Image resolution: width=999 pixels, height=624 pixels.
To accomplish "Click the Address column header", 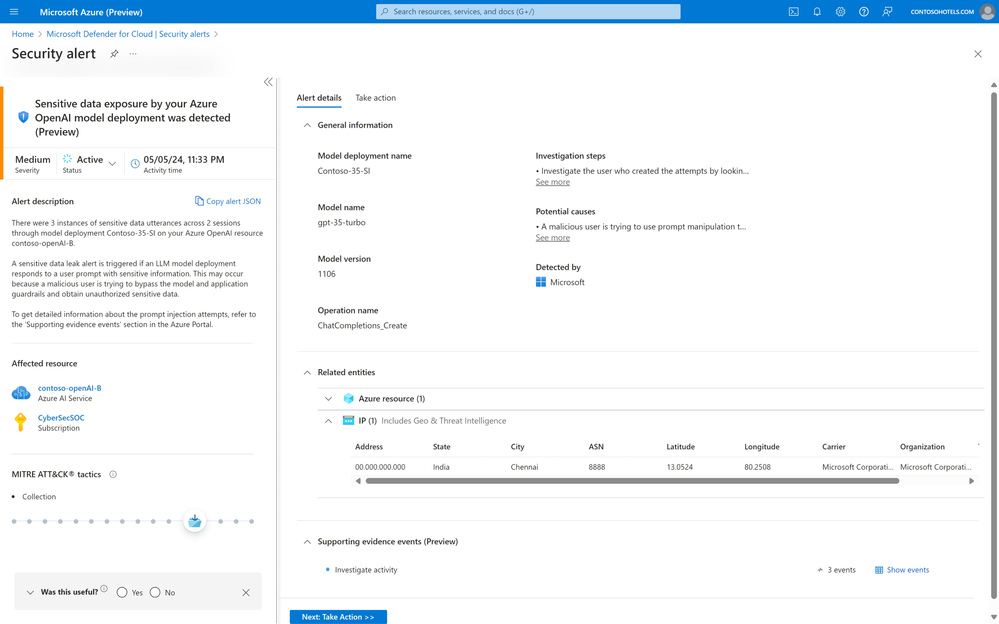I will (x=369, y=447).
